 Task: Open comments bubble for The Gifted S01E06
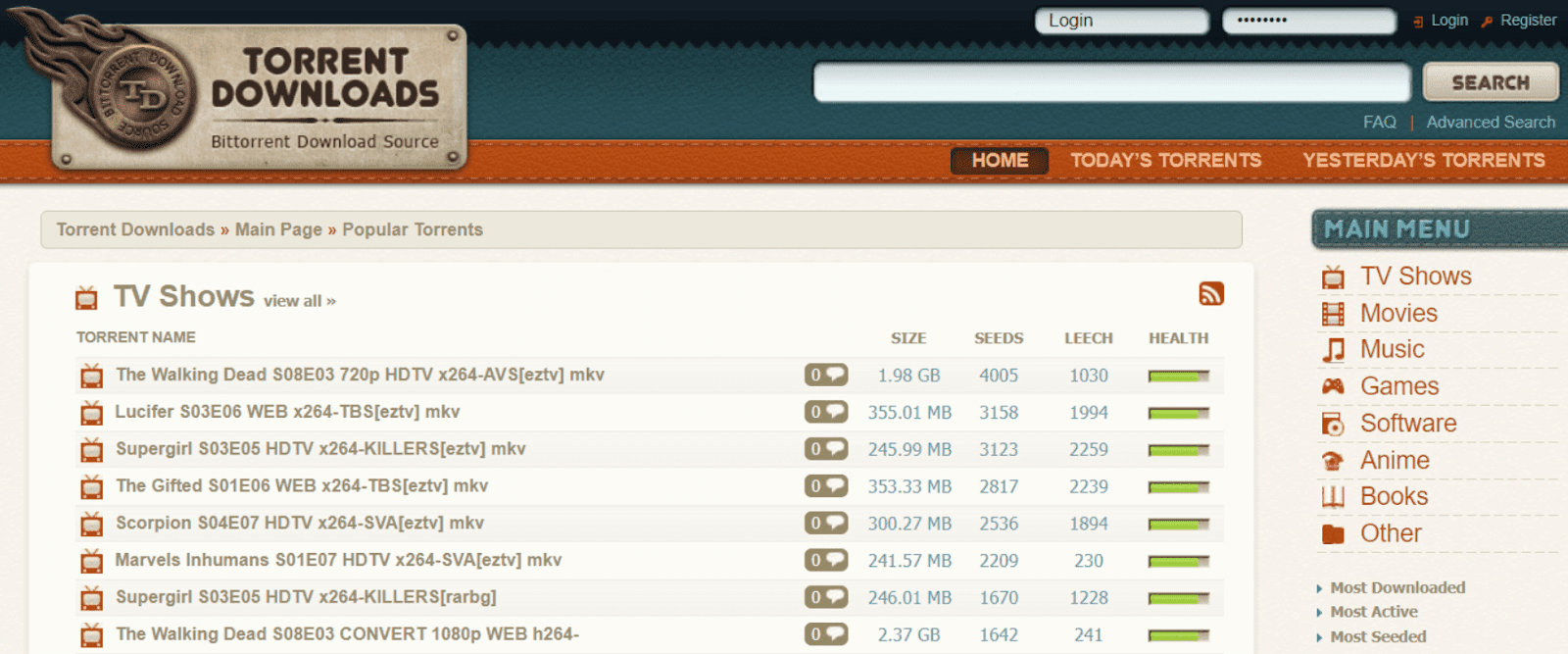click(x=826, y=486)
